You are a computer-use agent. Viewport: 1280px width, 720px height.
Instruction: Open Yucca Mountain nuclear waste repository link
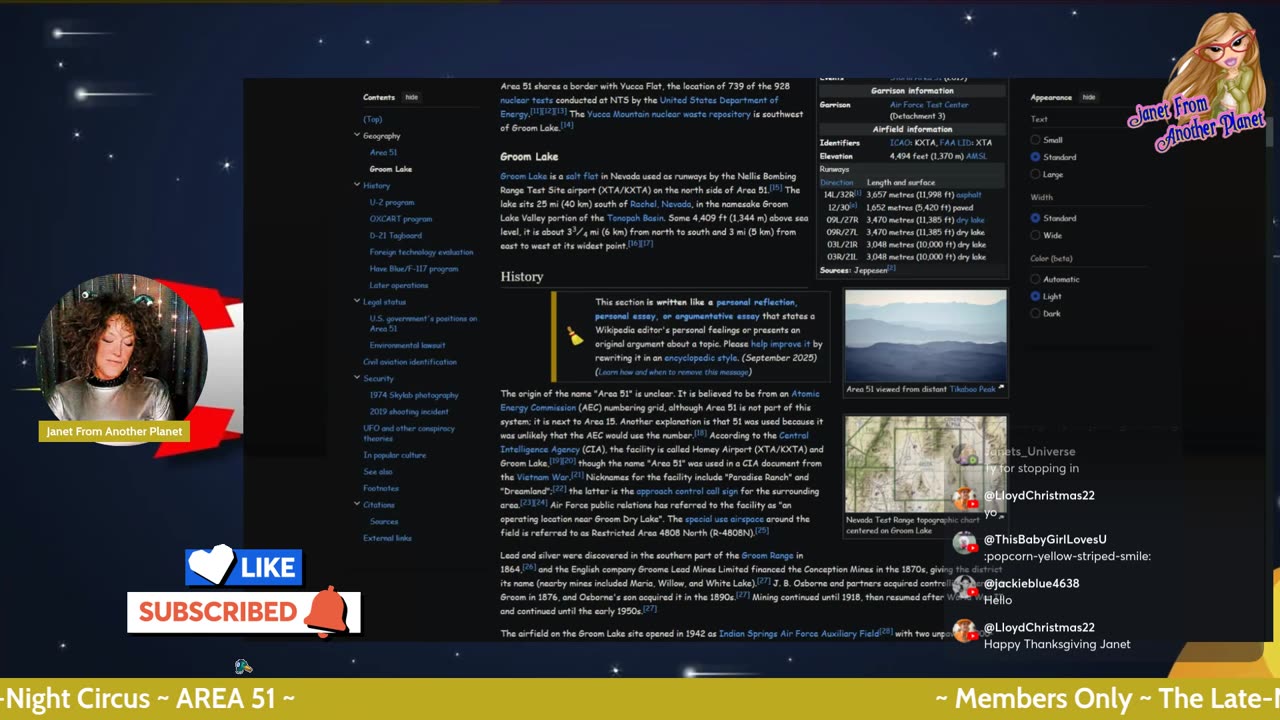[669, 114]
